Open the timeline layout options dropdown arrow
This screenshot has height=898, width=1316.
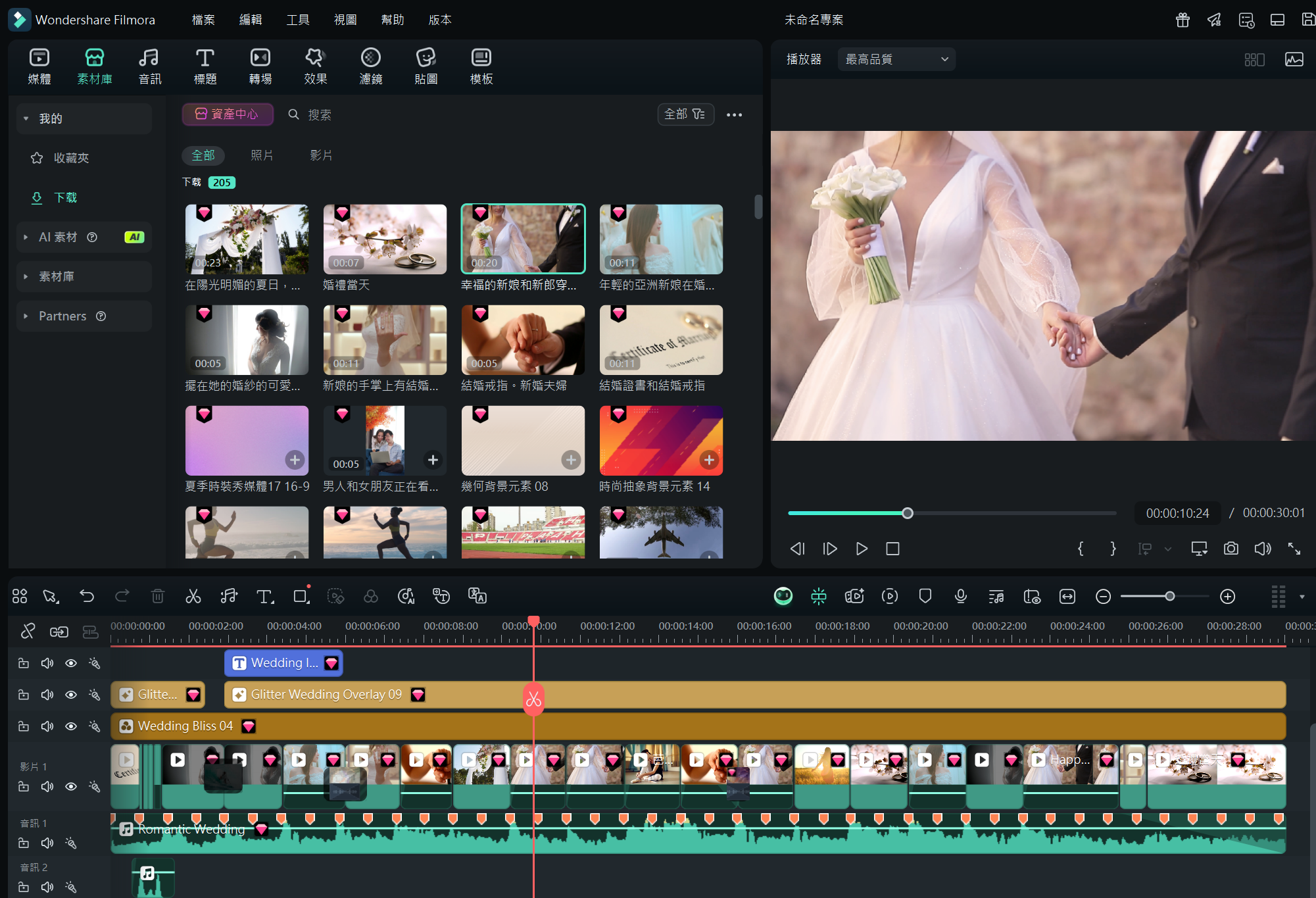click(x=1302, y=597)
